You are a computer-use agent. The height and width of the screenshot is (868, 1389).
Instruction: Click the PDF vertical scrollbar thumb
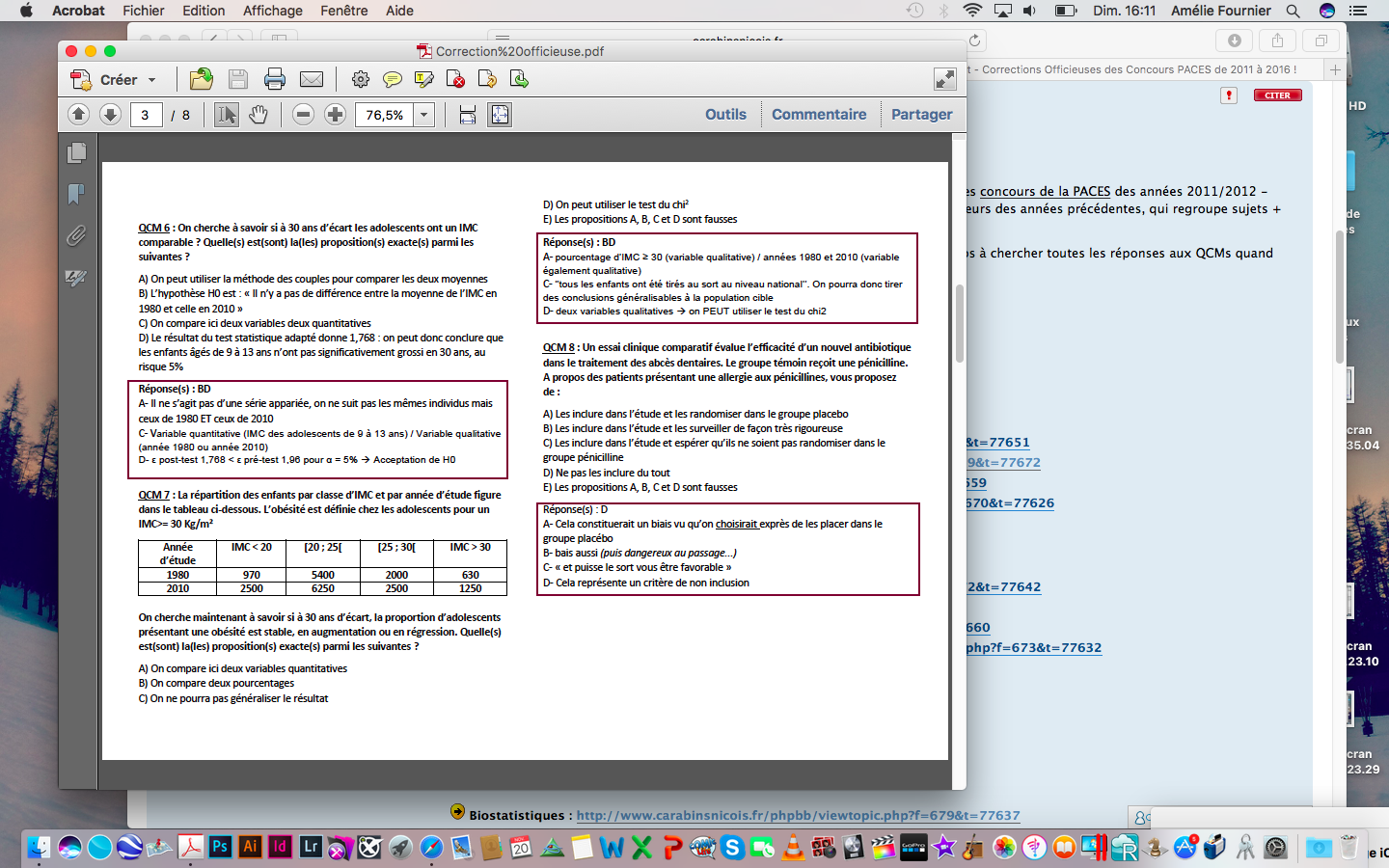[959, 323]
